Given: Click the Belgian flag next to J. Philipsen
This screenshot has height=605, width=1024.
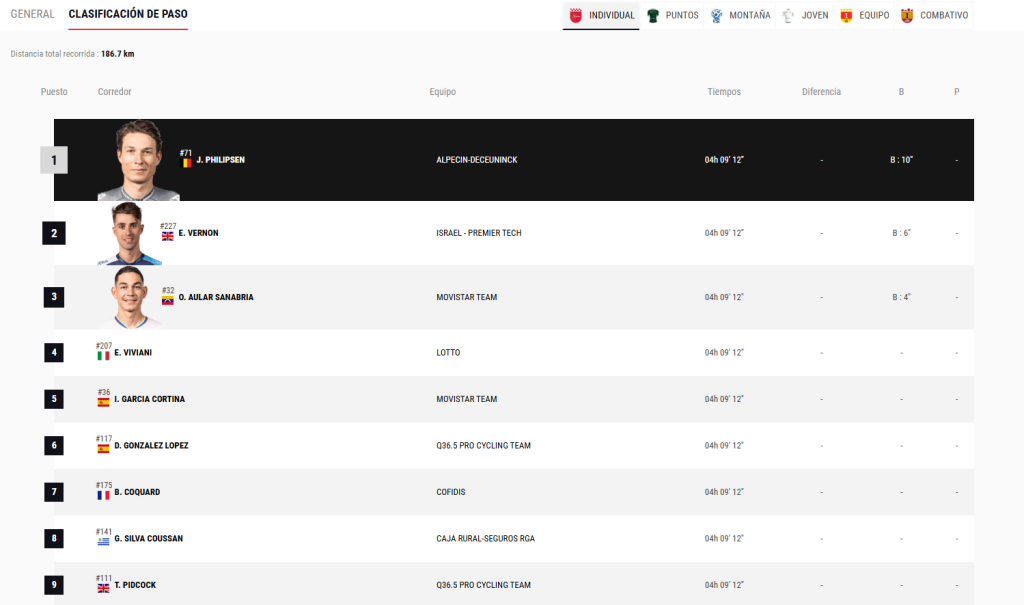Looking at the screenshot, I should coord(186,162).
